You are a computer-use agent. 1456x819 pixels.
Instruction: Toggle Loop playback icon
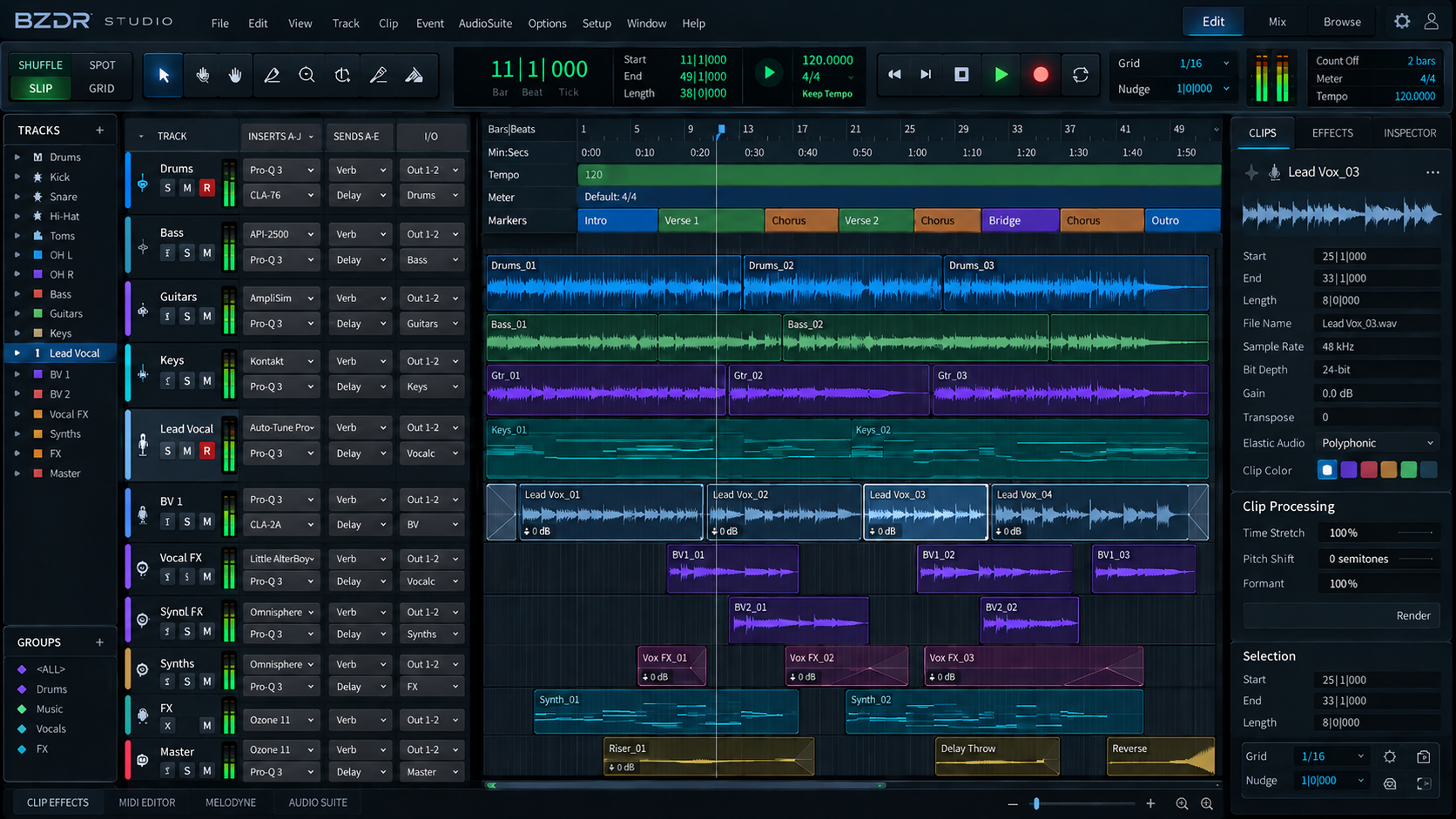(1081, 74)
